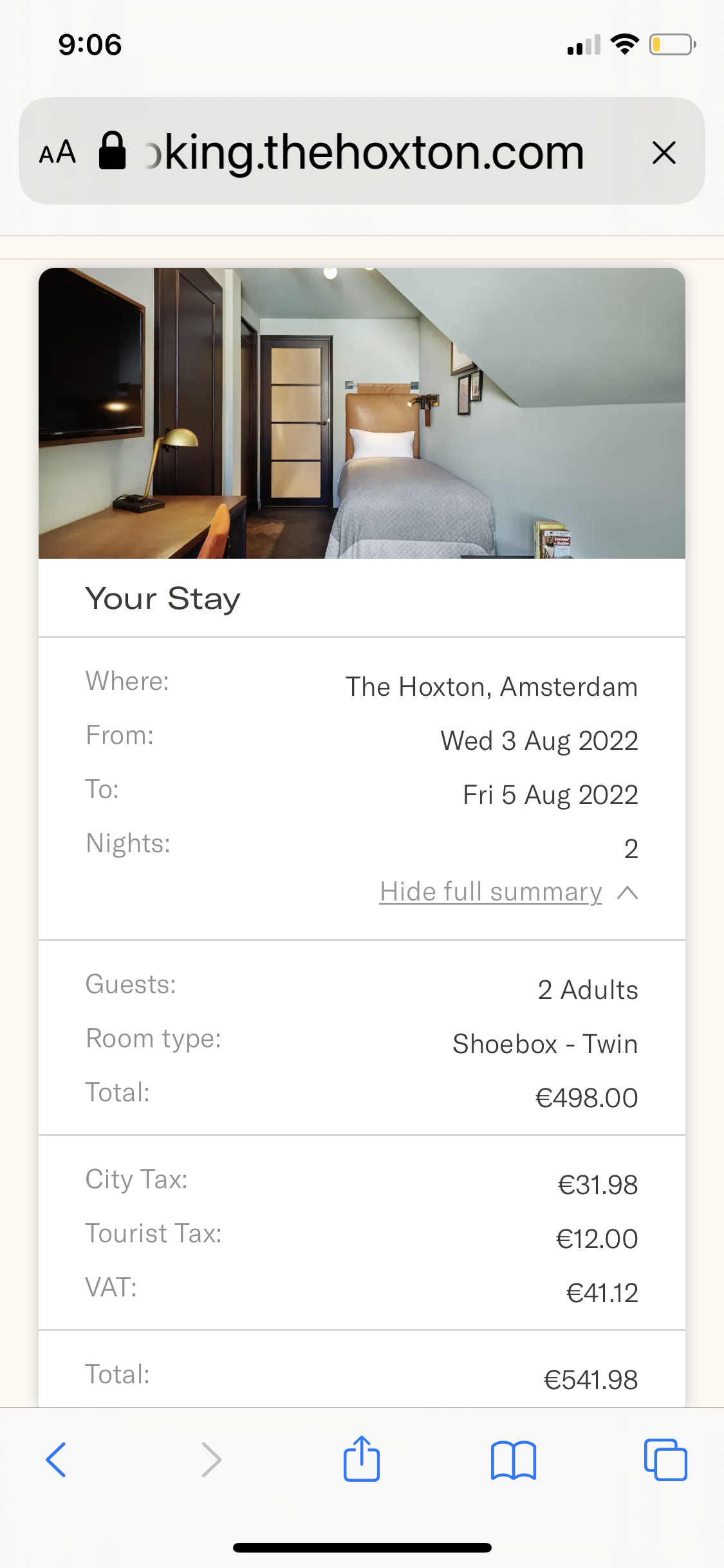Image resolution: width=724 pixels, height=1568 pixels.
Task: Open the Safari share sheet
Action: point(362,1459)
